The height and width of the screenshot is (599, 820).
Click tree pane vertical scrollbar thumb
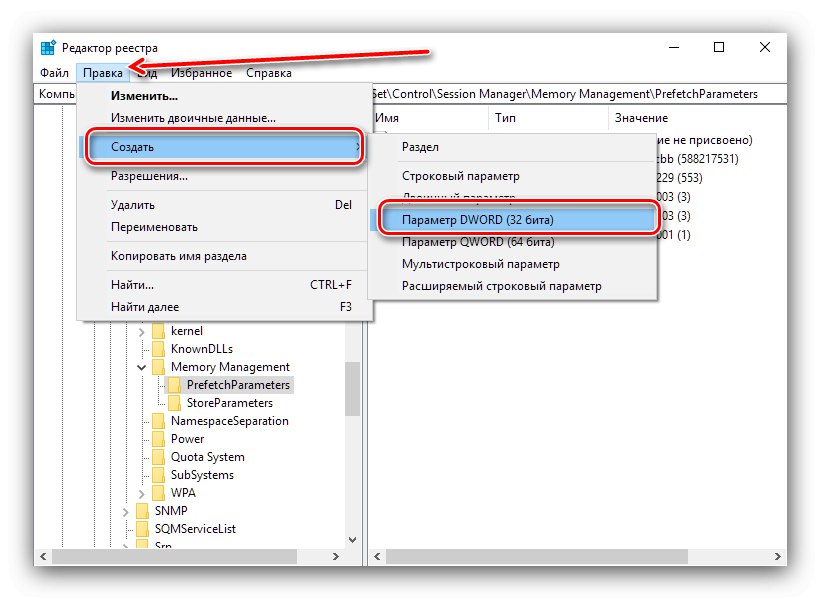click(x=352, y=389)
